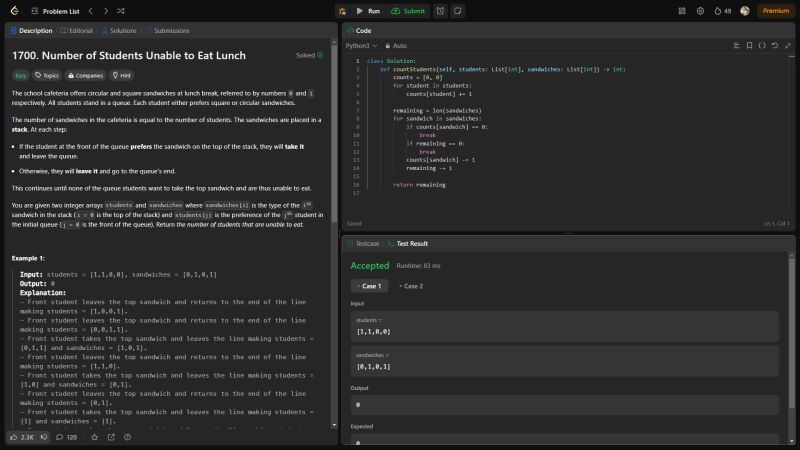Switch to the Test Result tab

coord(408,244)
